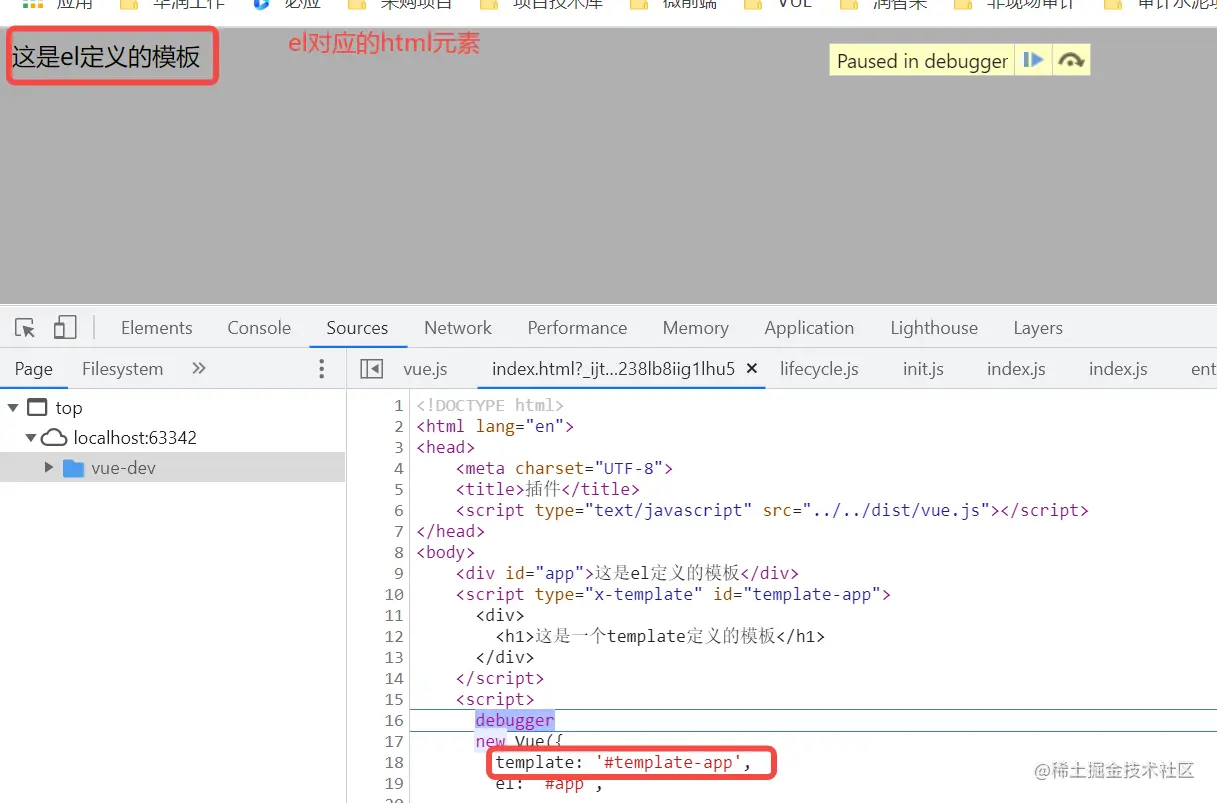
Task: Set breakpoint on line 18 gutter
Action: [394, 762]
